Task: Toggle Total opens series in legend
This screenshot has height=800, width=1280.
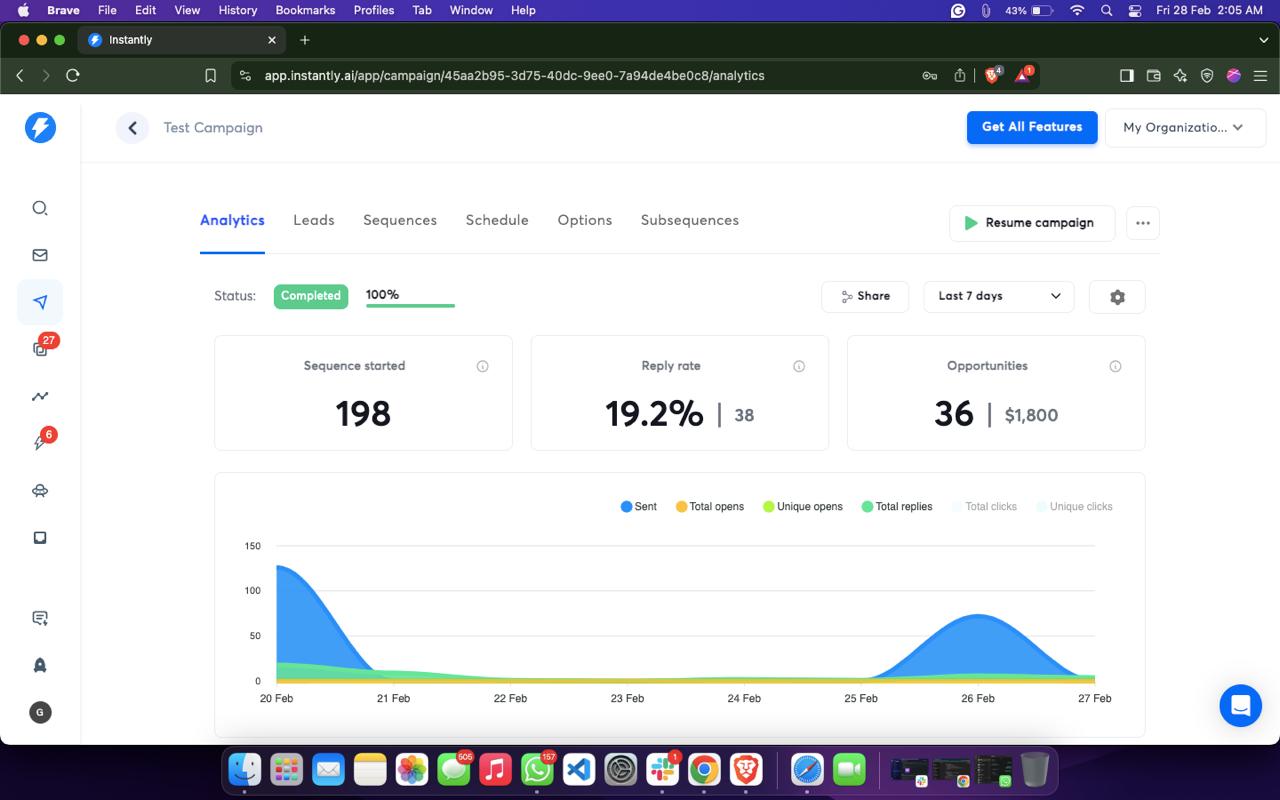Action: coord(710,507)
